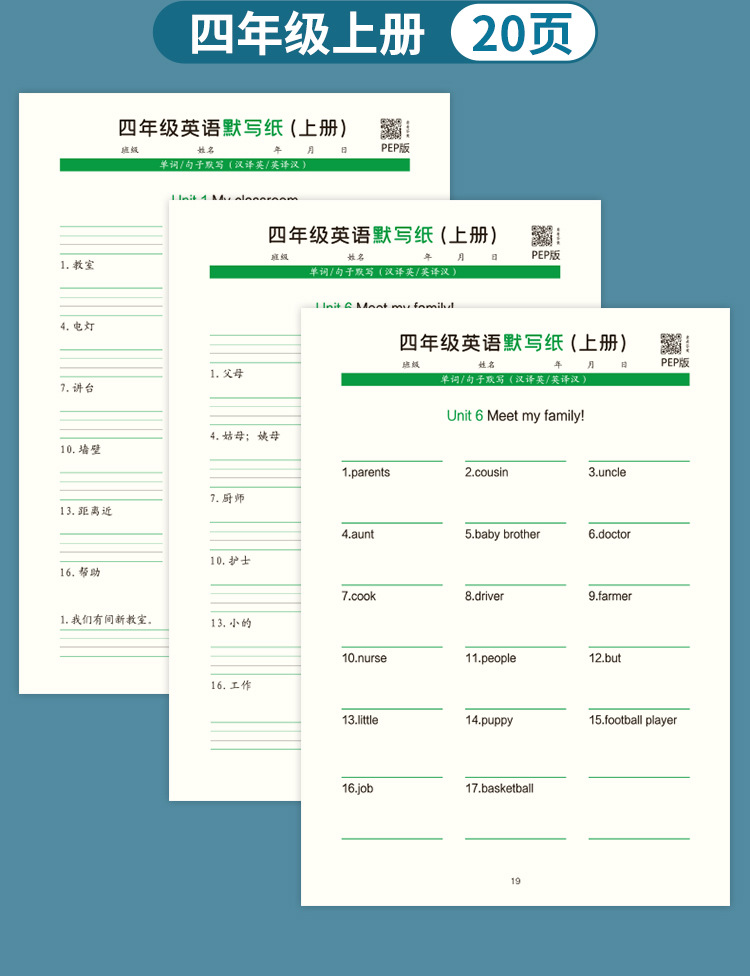This screenshot has height=976, width=750.
Task: Select the item 7.讲台
Action: [x=77, y=388]
